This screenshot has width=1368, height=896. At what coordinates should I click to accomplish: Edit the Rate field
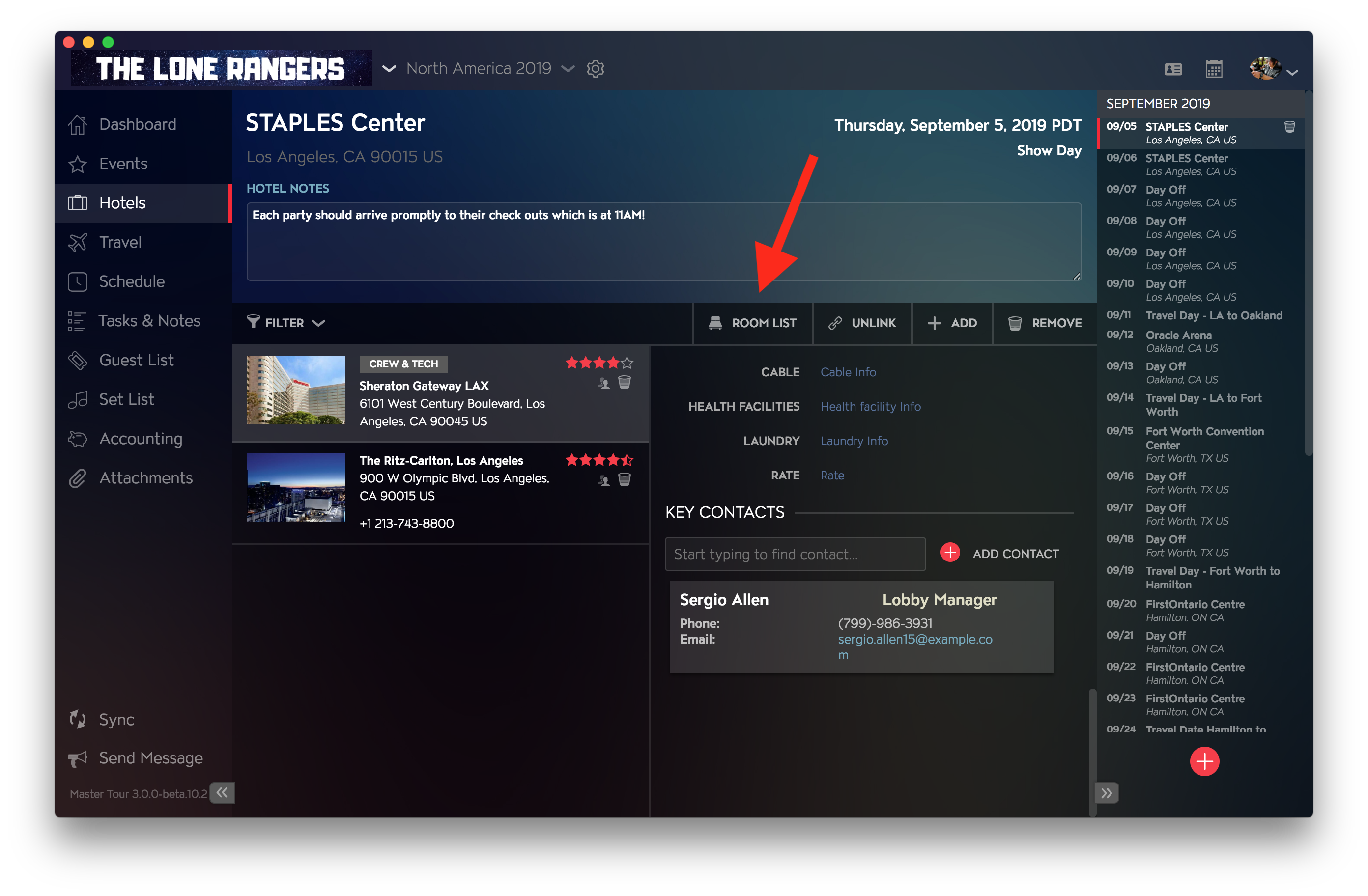(x=832, y=476)
